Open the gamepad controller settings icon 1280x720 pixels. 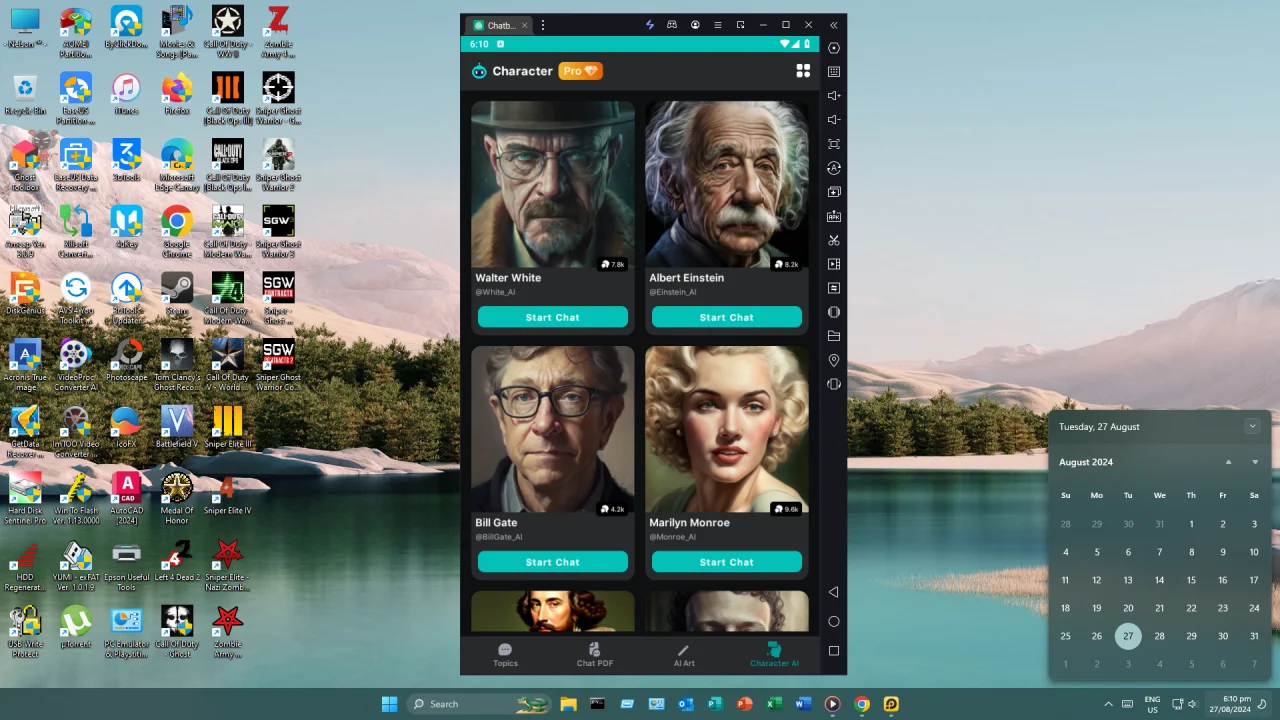(672, 25)
